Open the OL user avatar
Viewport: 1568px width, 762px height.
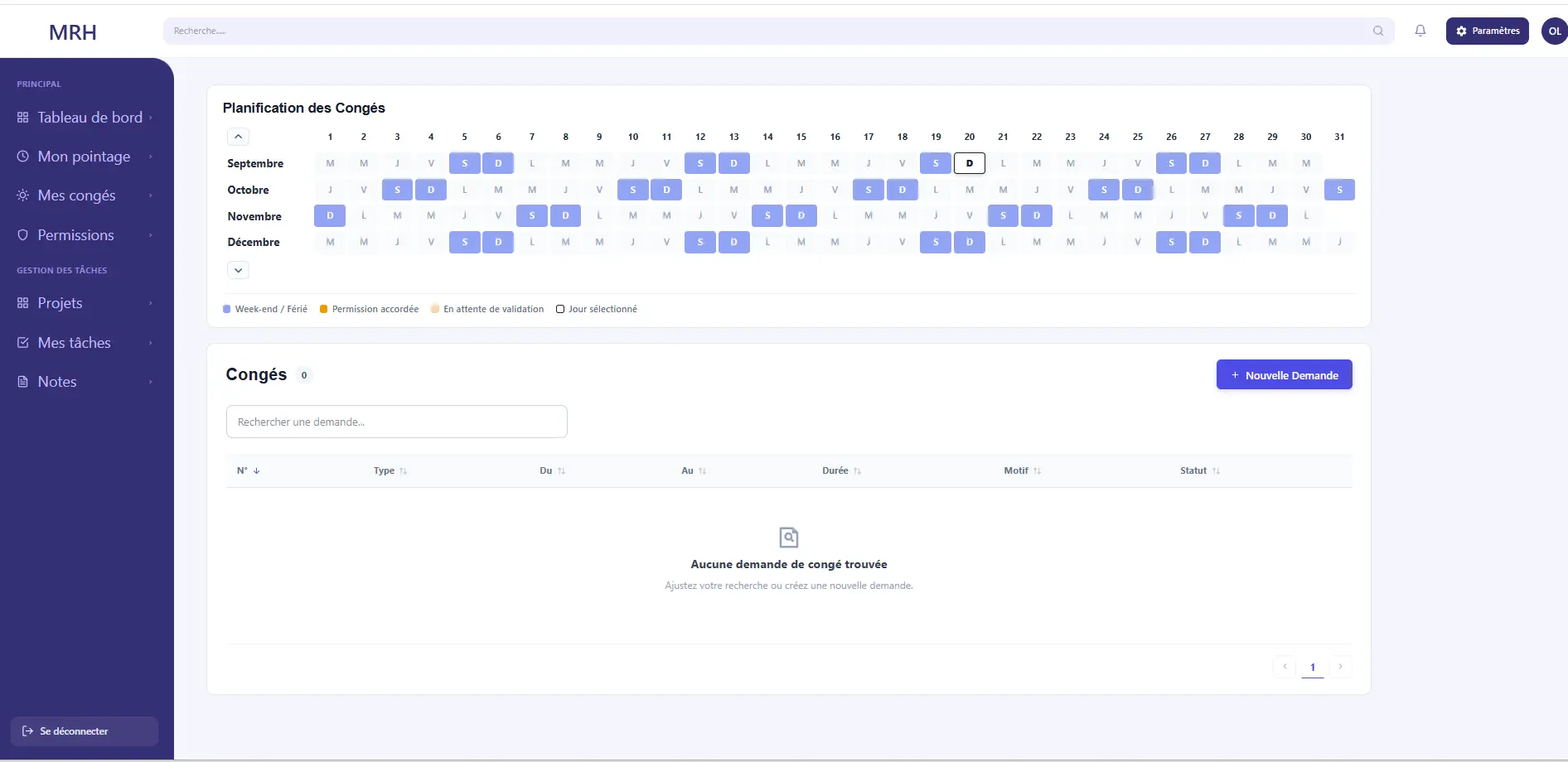[x=1554, y=31]
